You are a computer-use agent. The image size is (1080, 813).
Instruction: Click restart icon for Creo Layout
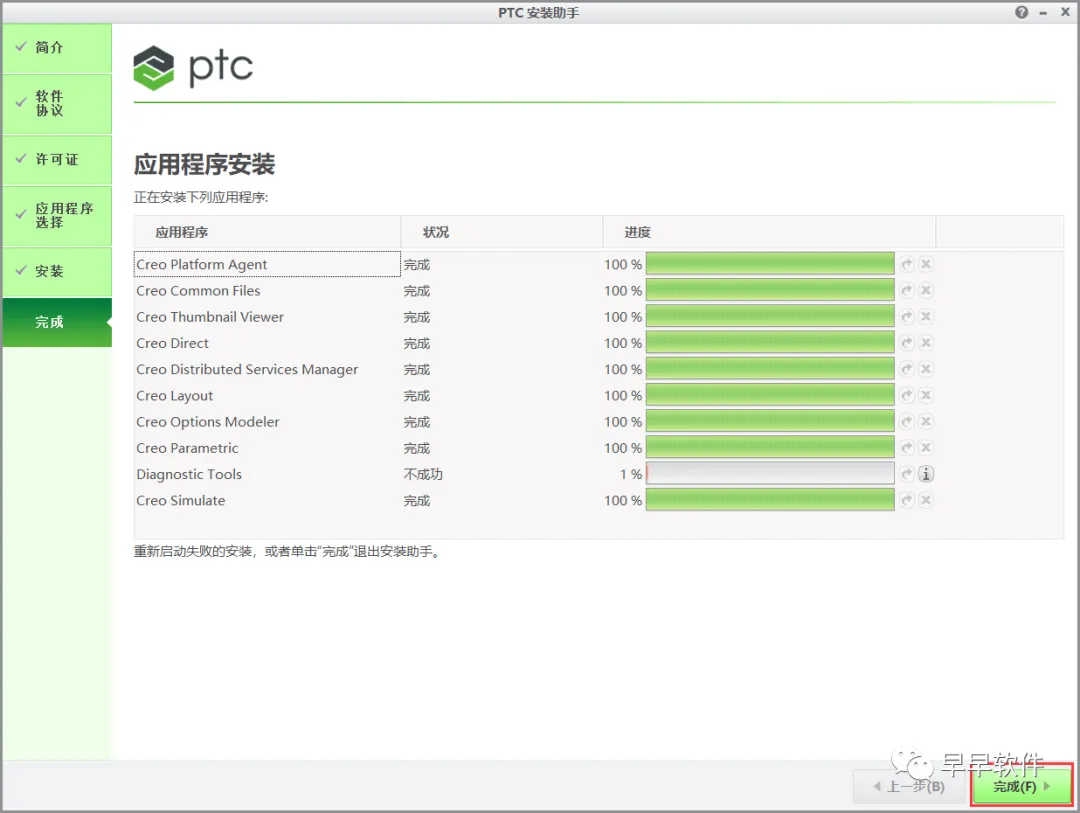click(907, 395)
